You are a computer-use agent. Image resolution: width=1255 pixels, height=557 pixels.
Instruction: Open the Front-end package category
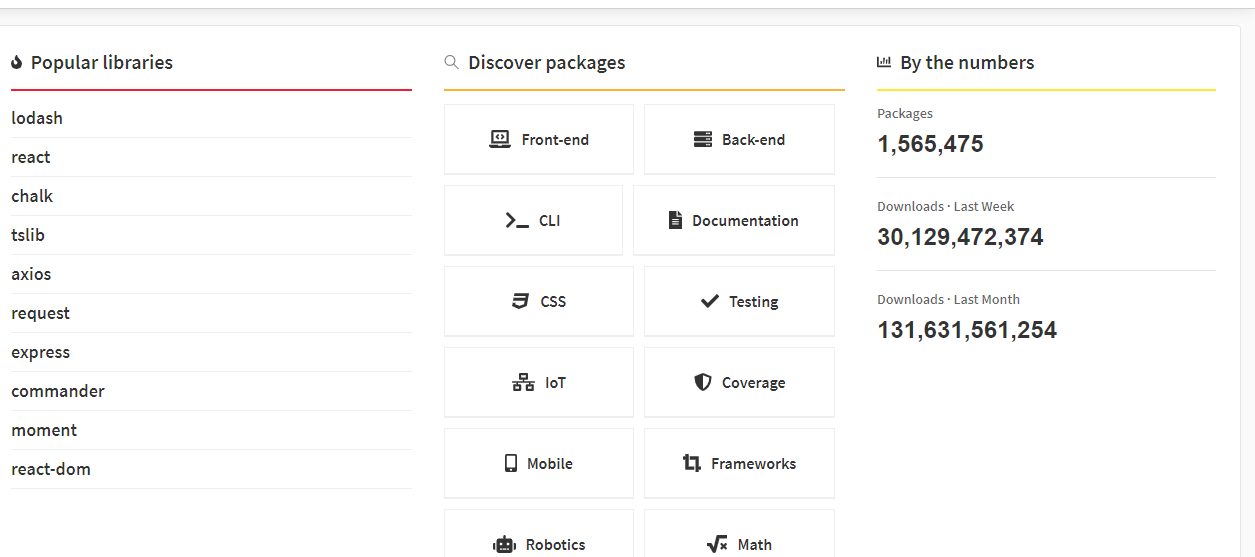[539, 140]
